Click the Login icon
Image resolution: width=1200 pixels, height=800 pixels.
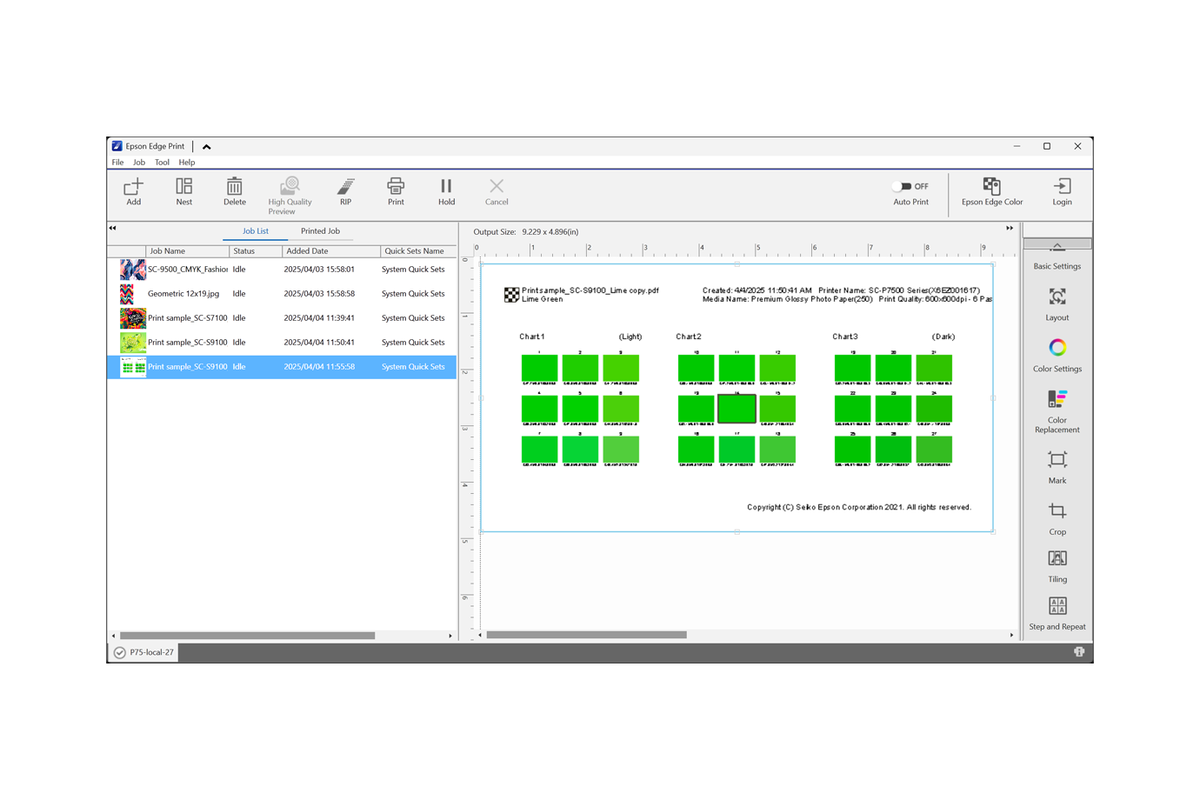tap(1062, 186)
